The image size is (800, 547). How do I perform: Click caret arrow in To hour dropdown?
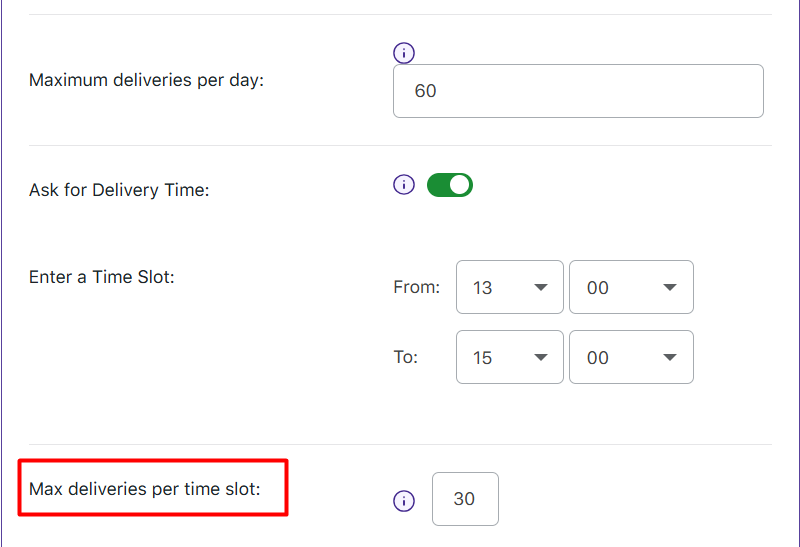click(541, 358)
